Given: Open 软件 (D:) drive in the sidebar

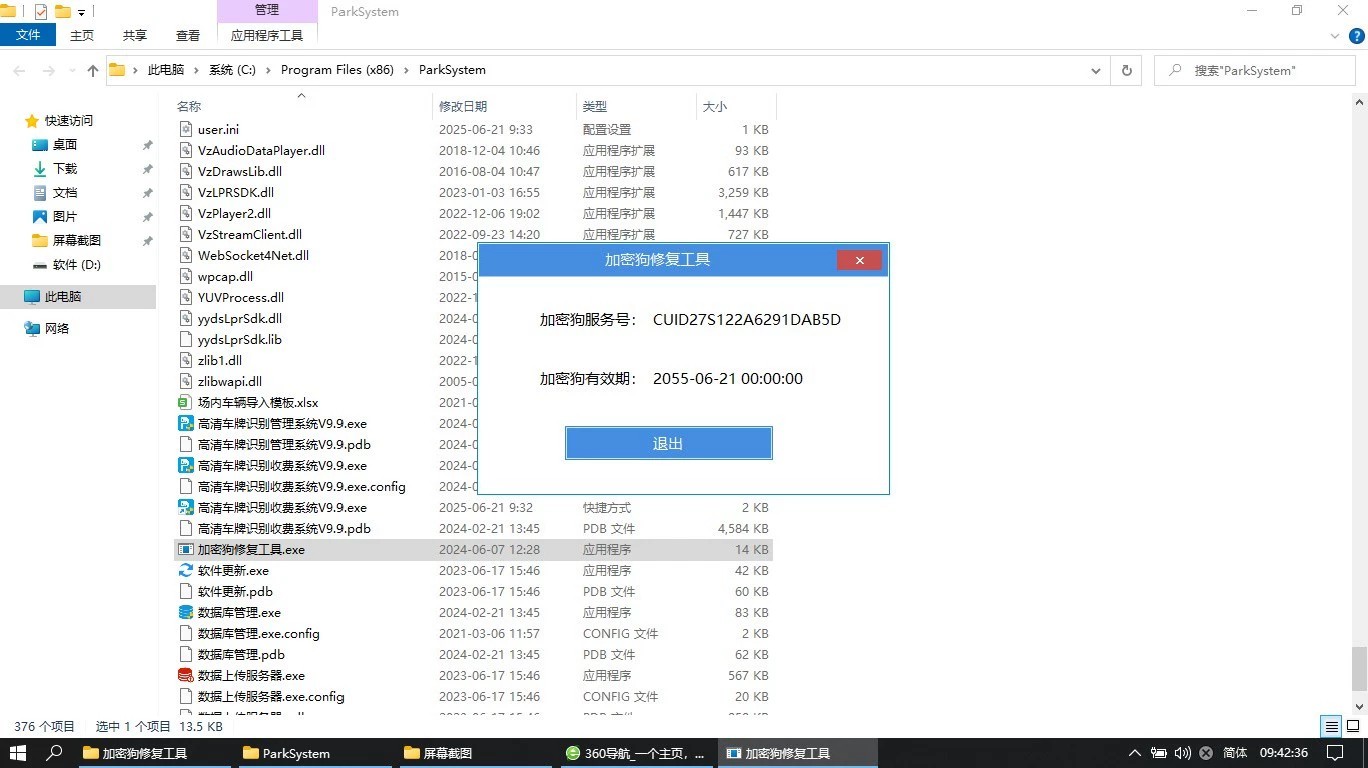Looking at the screenshot, I should 77,265.
